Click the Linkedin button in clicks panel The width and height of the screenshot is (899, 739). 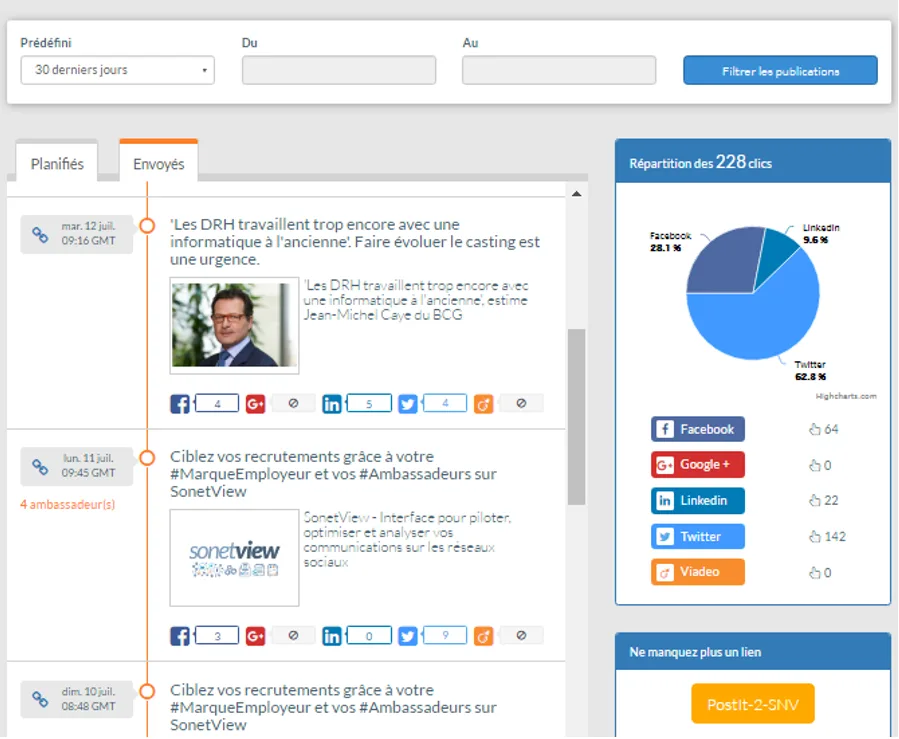click(x=698, y=501)
